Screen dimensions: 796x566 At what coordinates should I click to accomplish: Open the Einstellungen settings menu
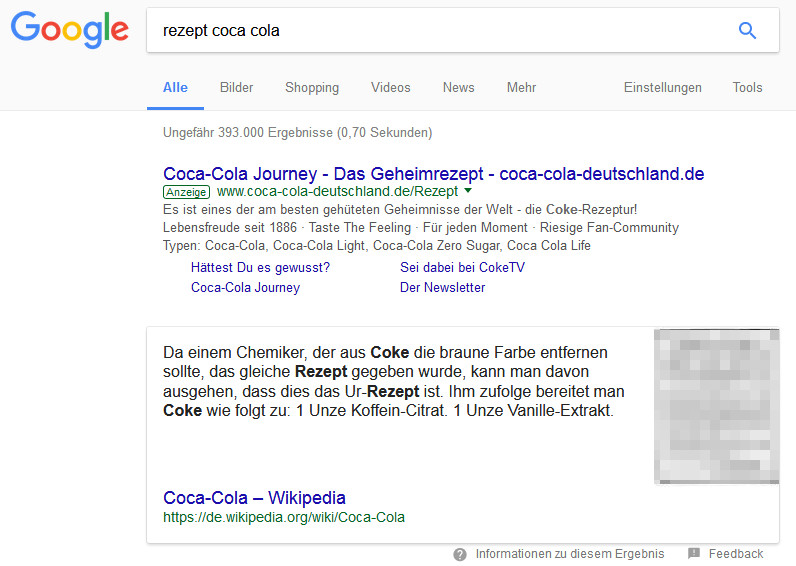662,88
